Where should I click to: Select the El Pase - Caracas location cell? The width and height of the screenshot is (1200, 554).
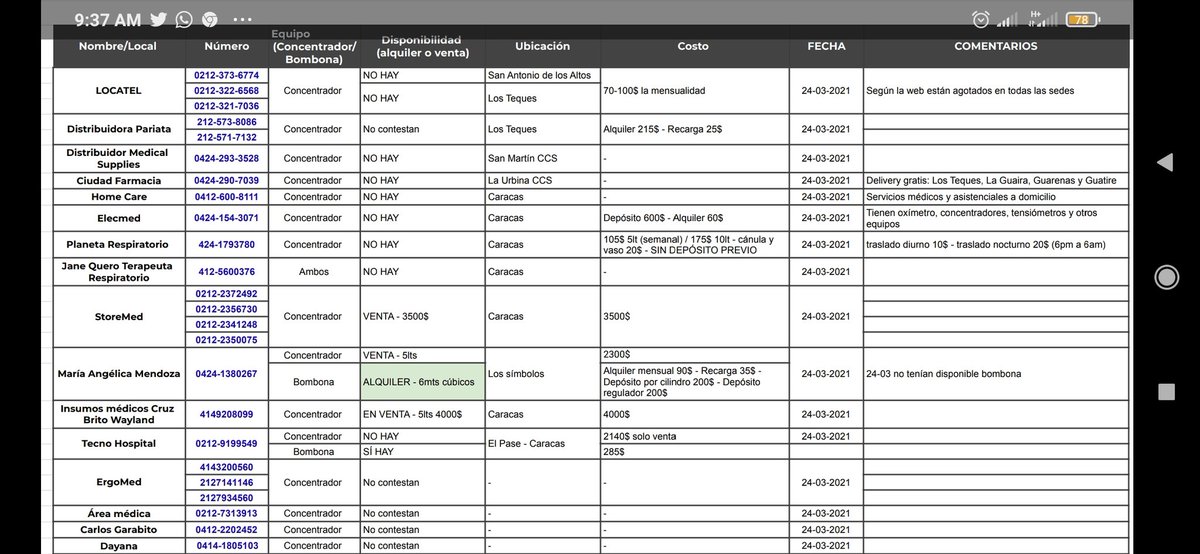click(x=542, y=444)
